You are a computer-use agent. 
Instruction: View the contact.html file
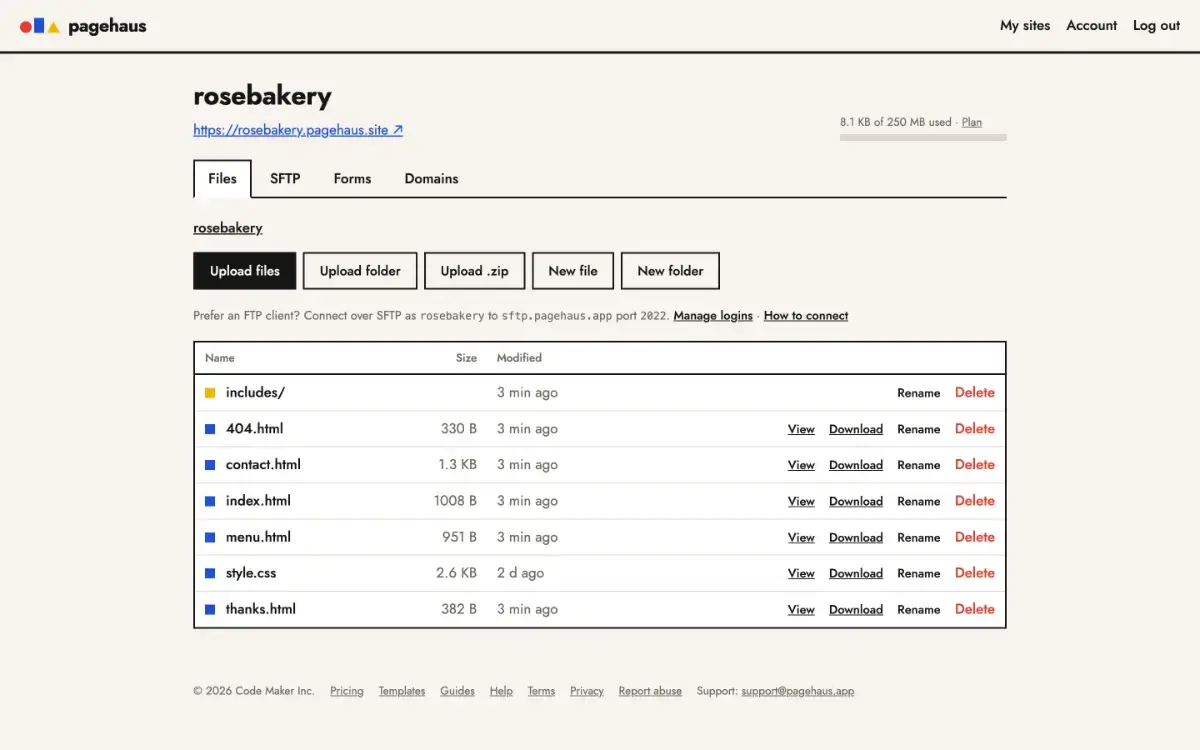click(x=801, y=465)
